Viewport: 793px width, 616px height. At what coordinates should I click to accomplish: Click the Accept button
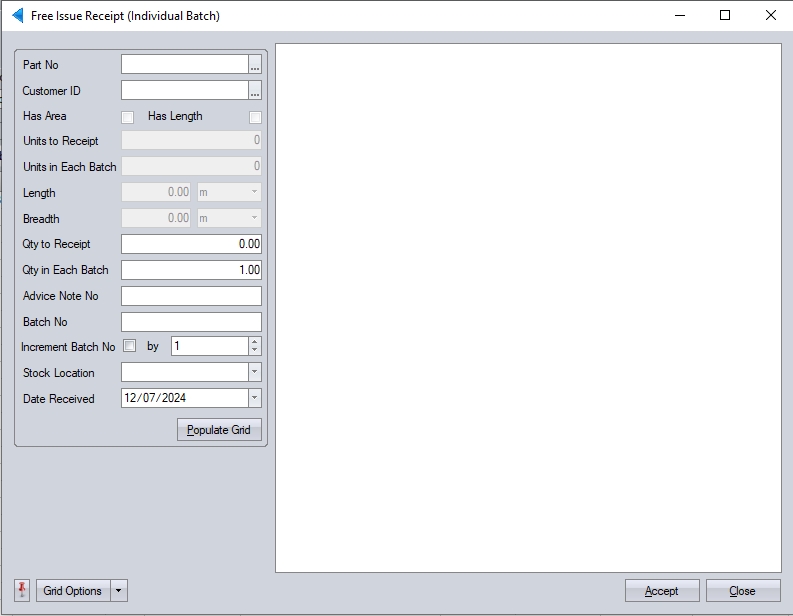tap(662, 591)
